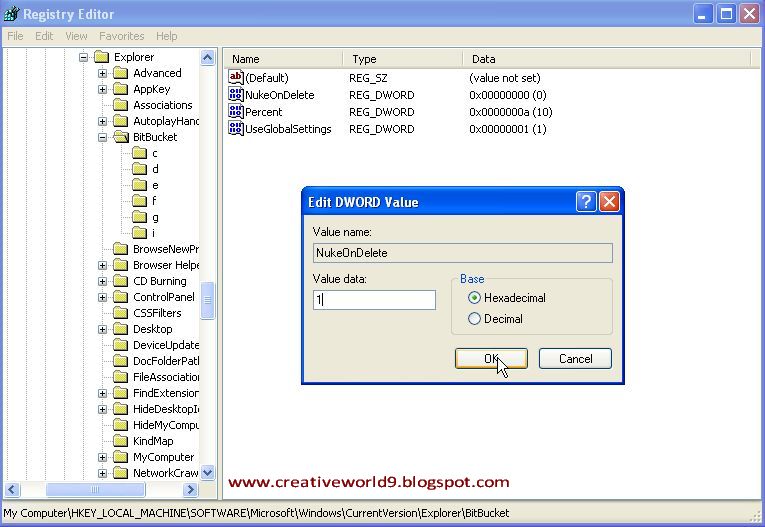Image resolution: width=765 pixels, height=527 pixels.
Task: Click the tree's vertical scrollbar thumb
Action: pyautogui.click(x=207, y=300)
